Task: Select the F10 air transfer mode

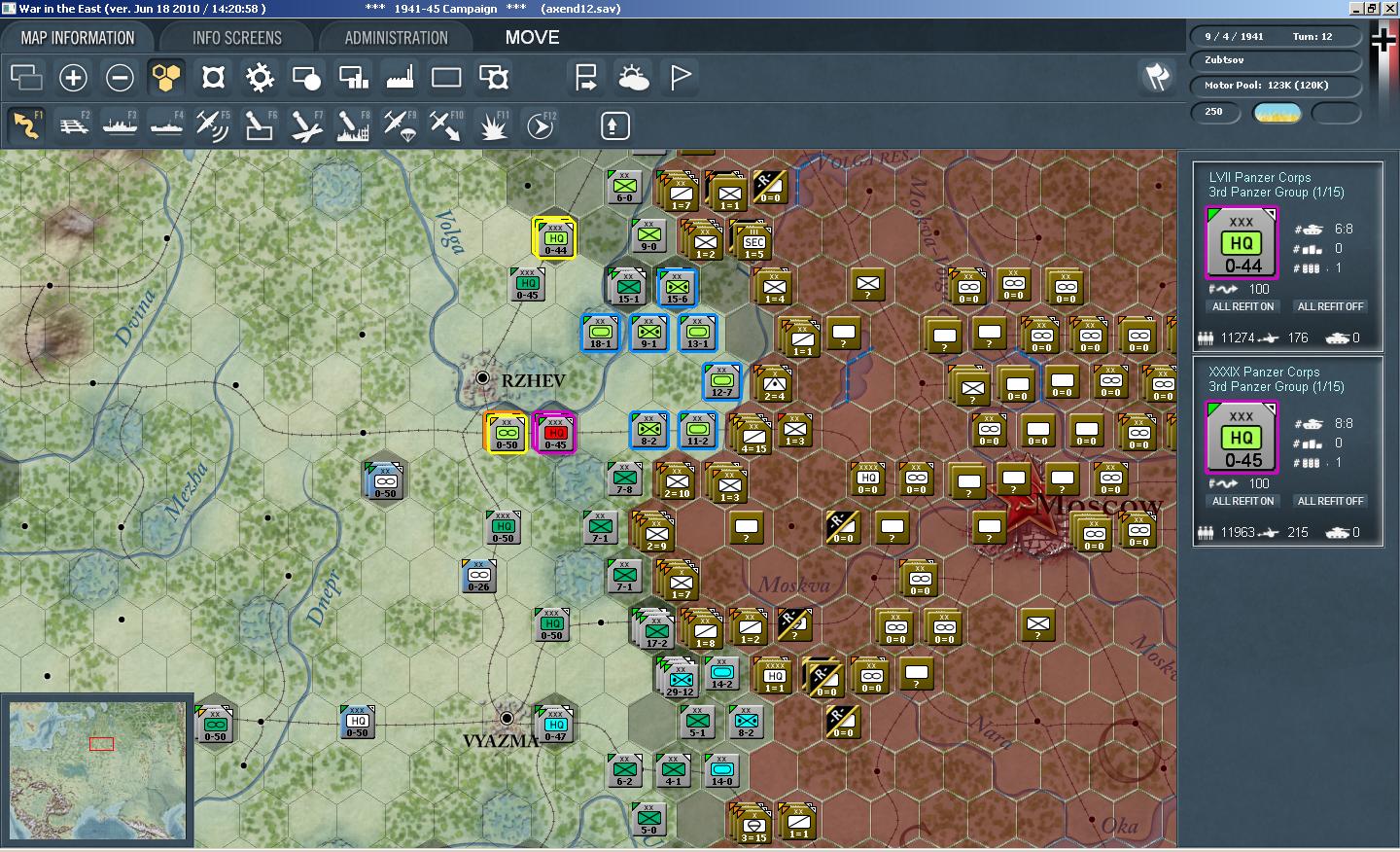Action: (446, 125)
